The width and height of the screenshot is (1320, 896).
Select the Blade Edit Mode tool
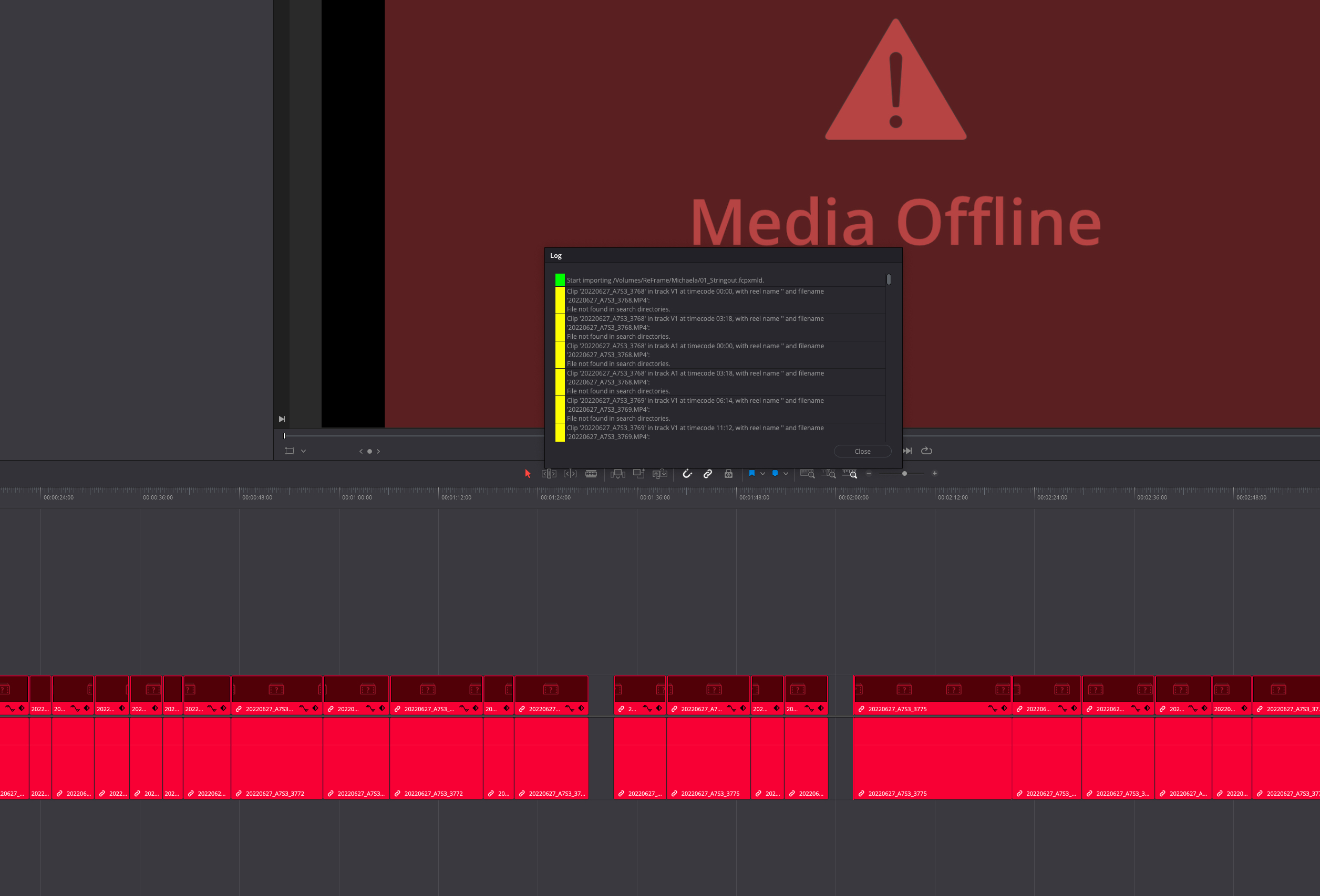click(x=591, y=474)
